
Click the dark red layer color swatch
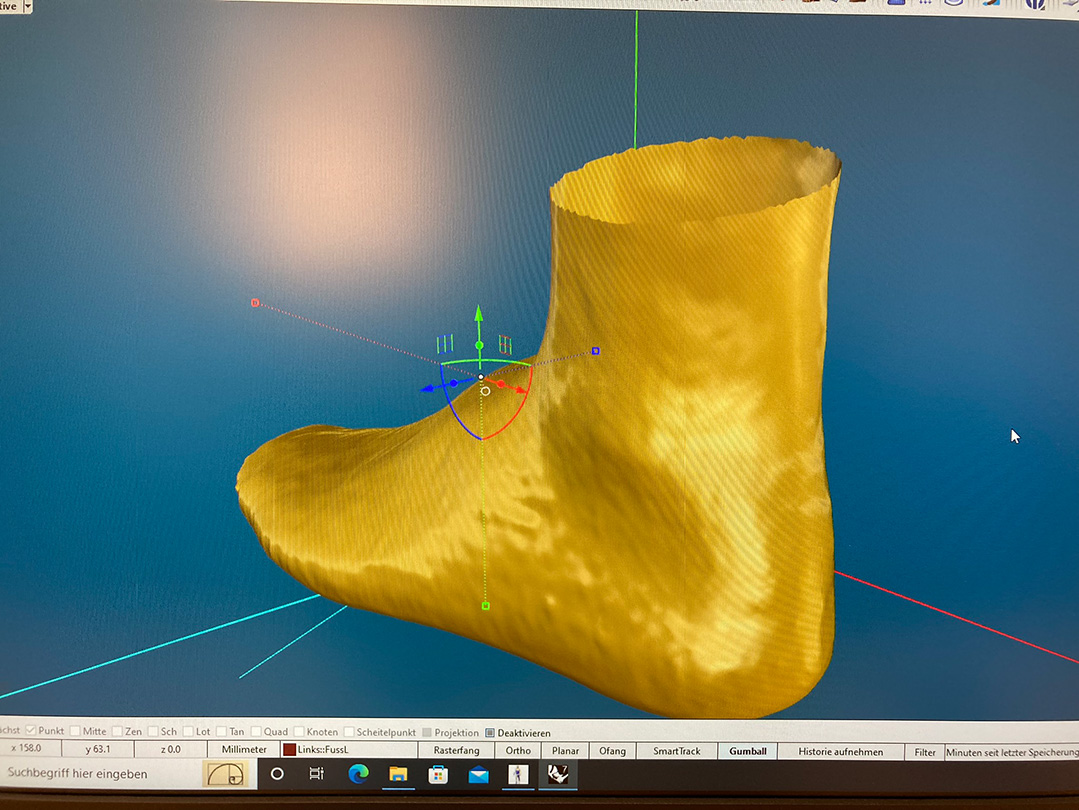(290, 749)
